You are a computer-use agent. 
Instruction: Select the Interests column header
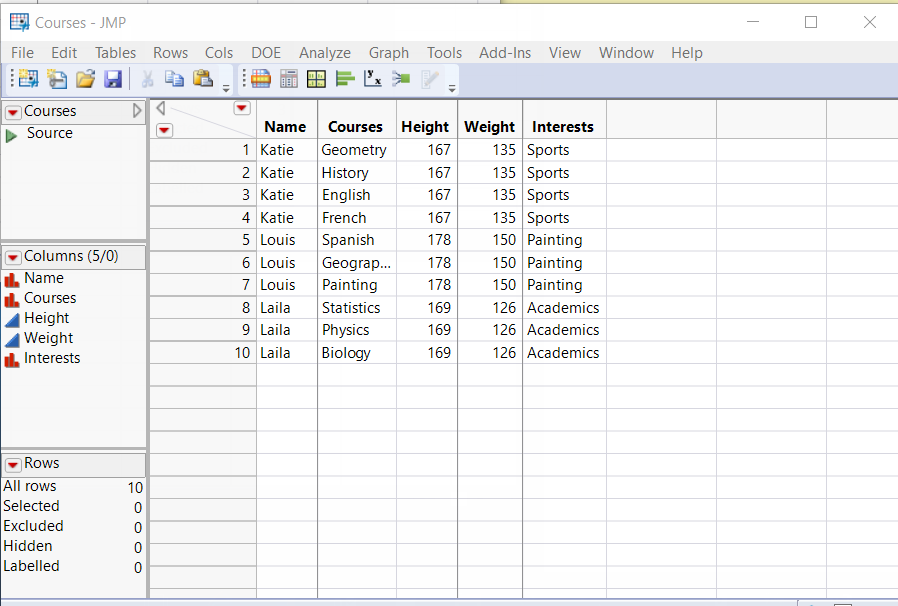562,127
